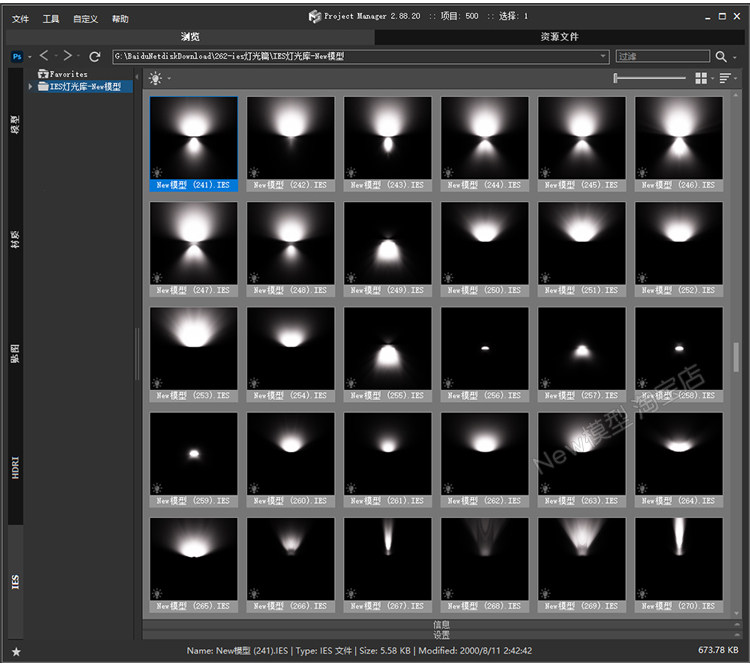Switch to grid thumbnail view icon
The width and height of the screenshot is (750, 666).
coord(701,78)
